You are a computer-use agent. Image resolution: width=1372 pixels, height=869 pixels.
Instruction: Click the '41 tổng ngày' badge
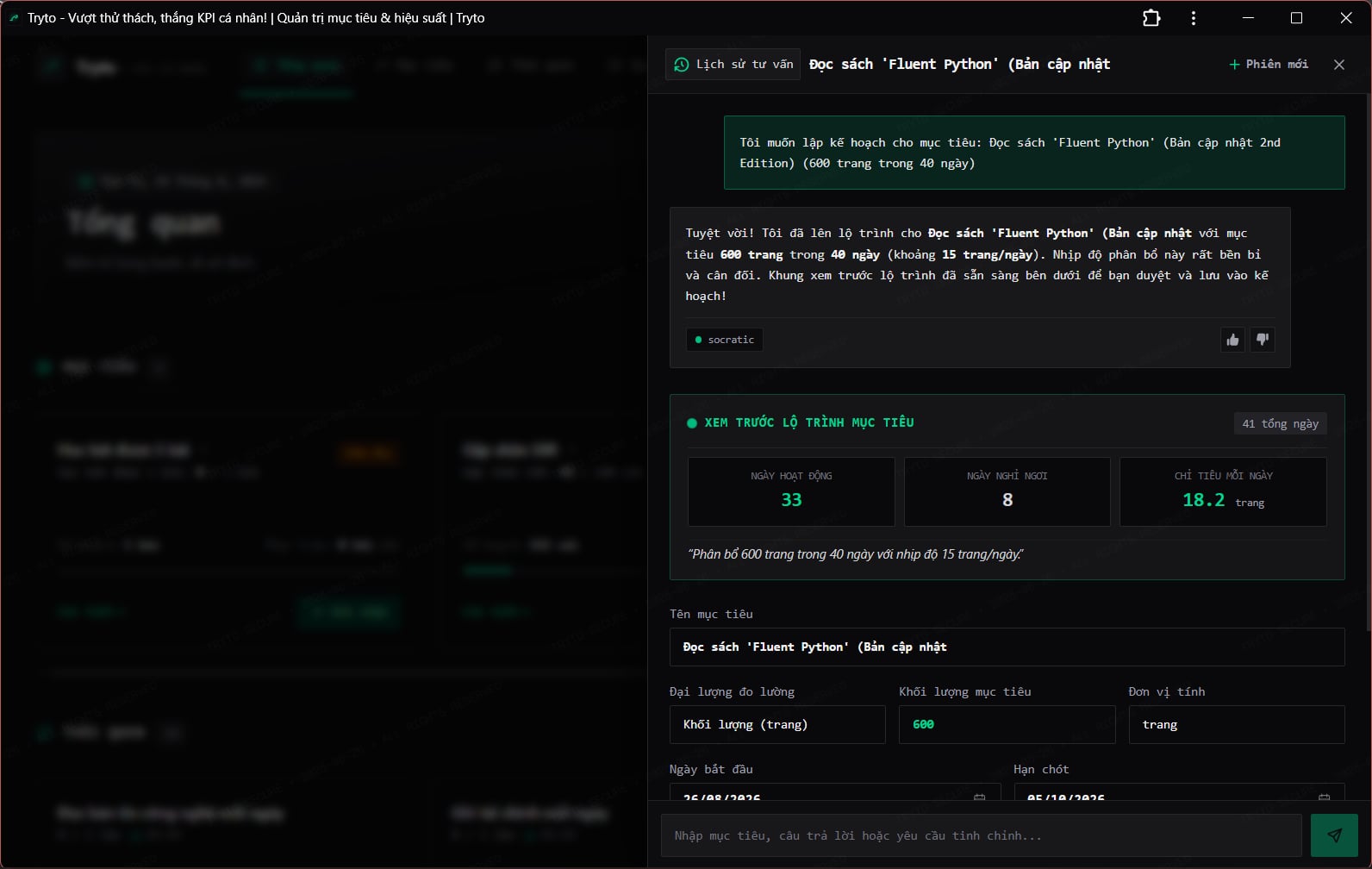[1281, 424]
